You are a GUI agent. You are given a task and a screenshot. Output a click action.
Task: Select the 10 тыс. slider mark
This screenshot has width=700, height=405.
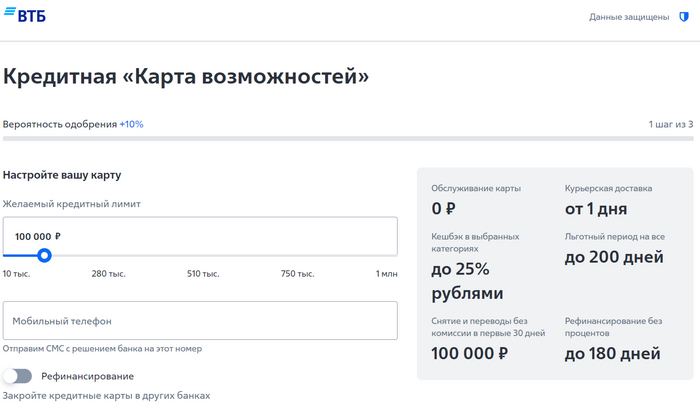coord(16,273)
